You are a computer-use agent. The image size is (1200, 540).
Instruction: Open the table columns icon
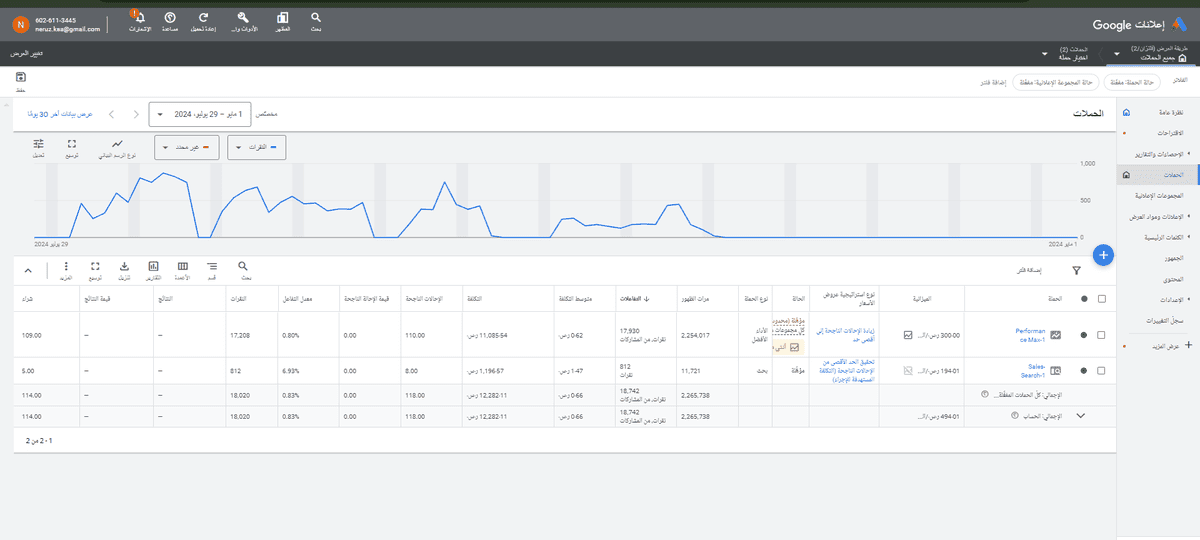[183, 267]
